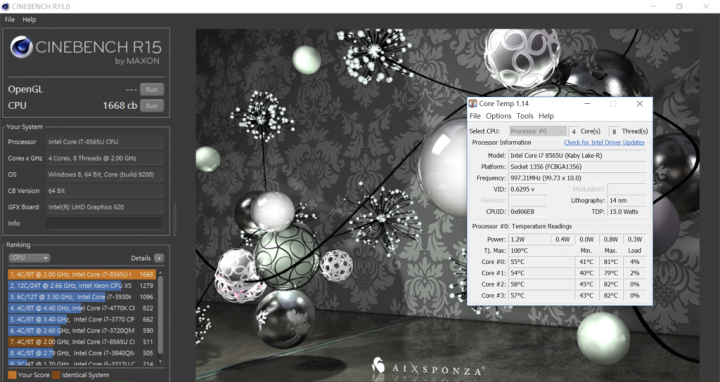The height and width of the screenshot is (382, 720).
Task: Click the Cinebench app icon in title bar
Action: pyautogui.click(x=5, y=6)
